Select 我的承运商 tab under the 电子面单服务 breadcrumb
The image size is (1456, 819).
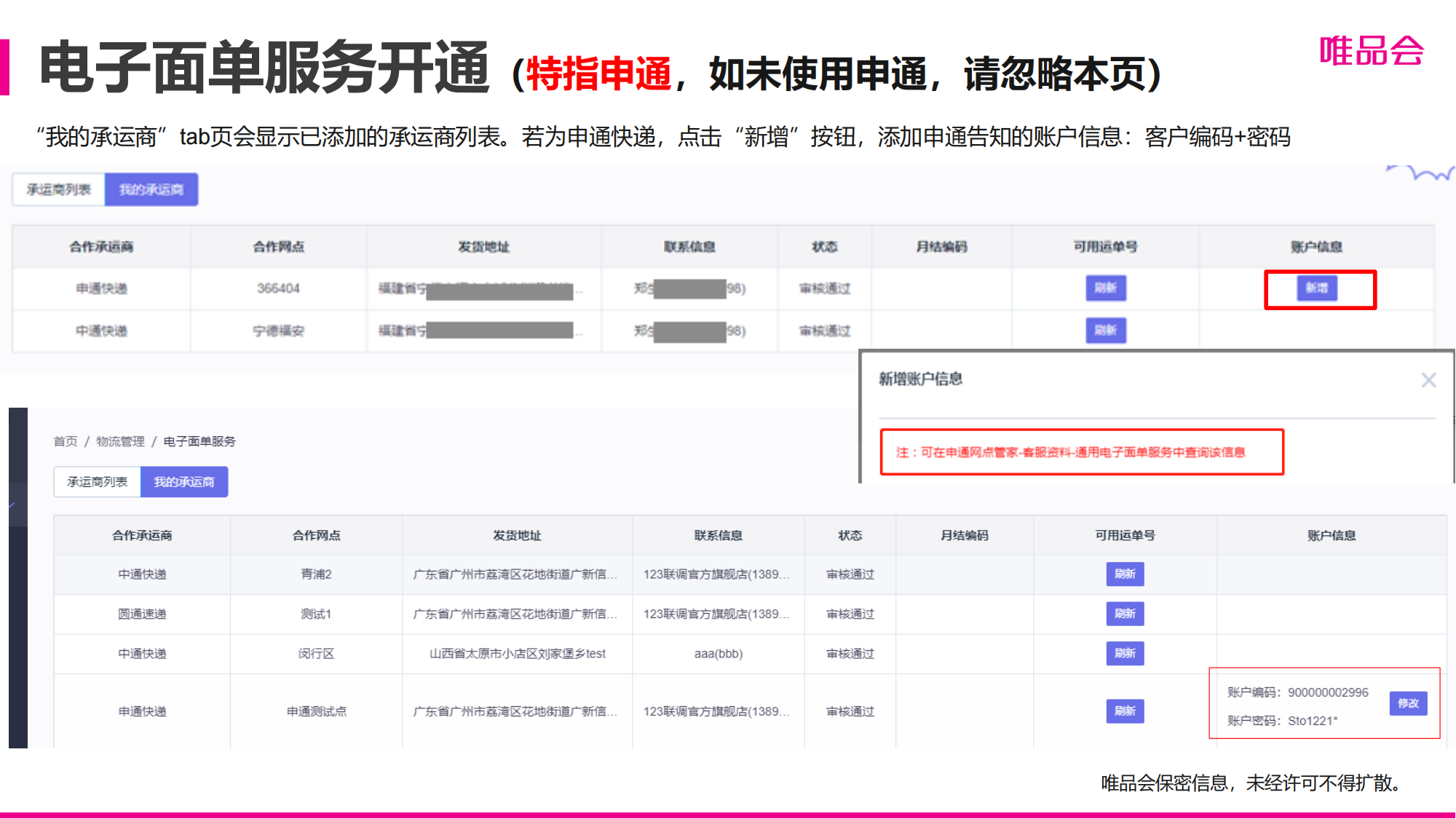[x=184, y=482]
